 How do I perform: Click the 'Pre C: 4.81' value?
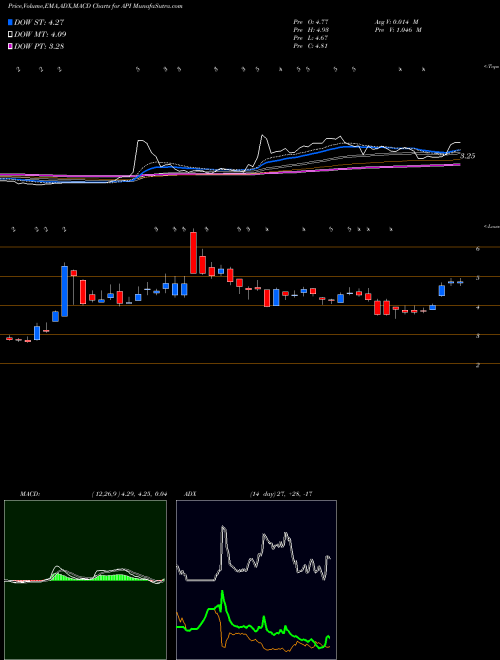coord(311,46)
